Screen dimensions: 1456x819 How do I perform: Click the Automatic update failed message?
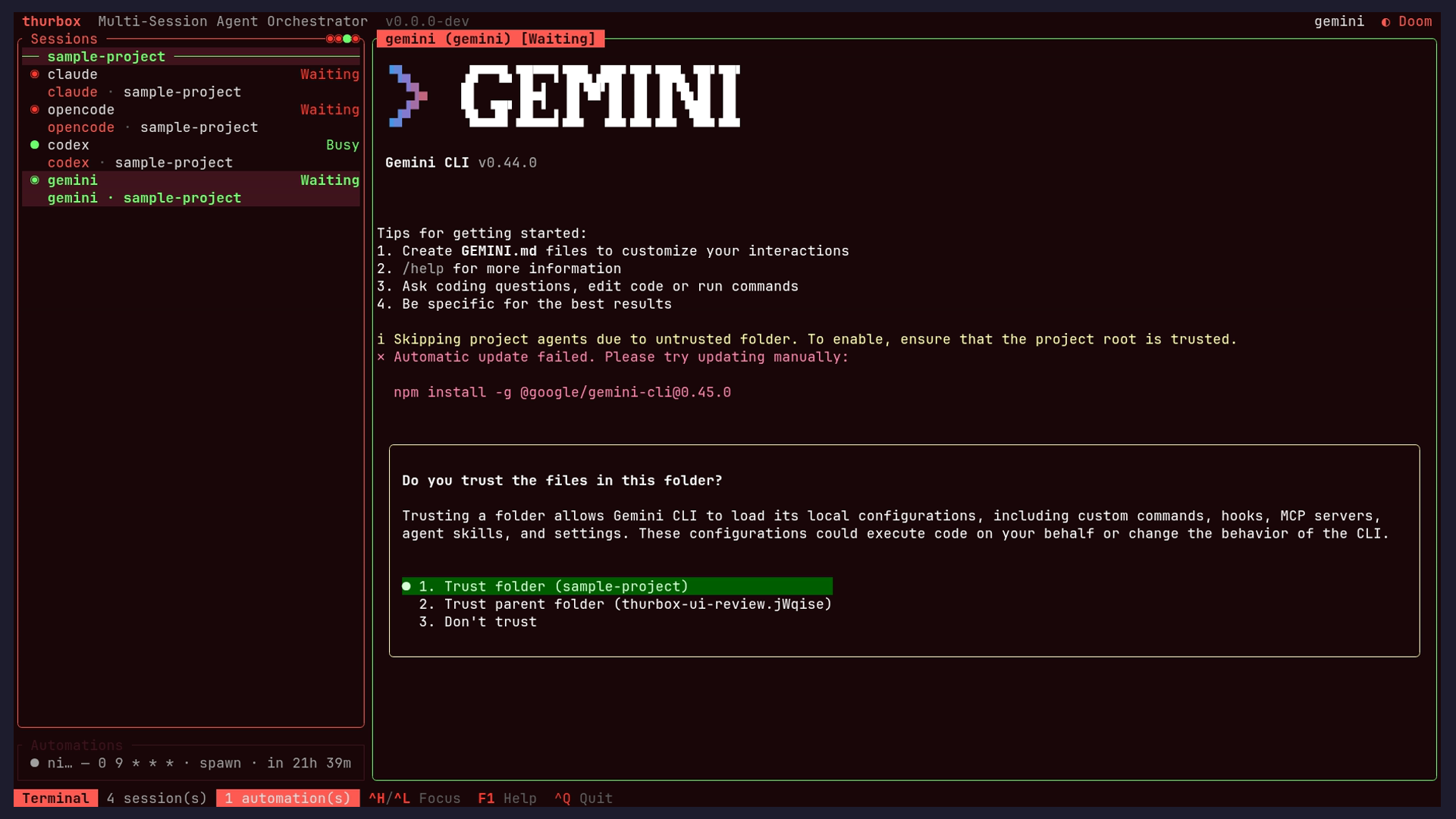613,356
